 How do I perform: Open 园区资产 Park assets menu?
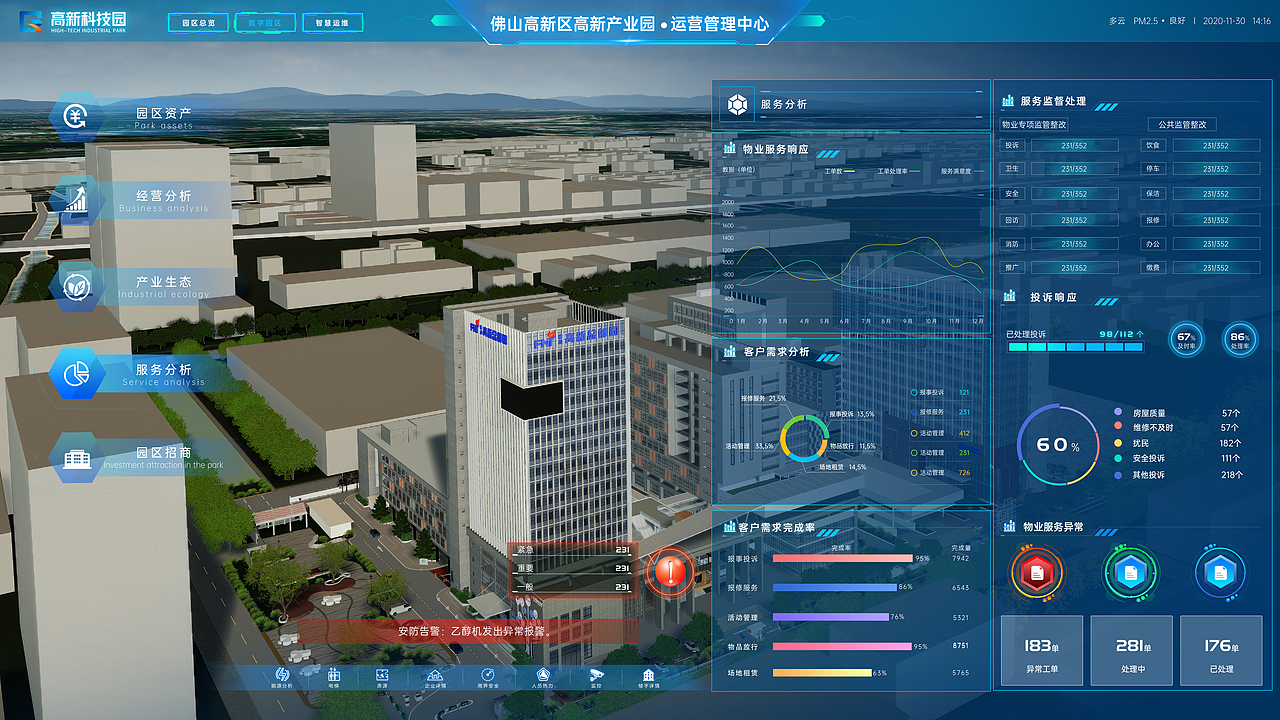point(150,117)
